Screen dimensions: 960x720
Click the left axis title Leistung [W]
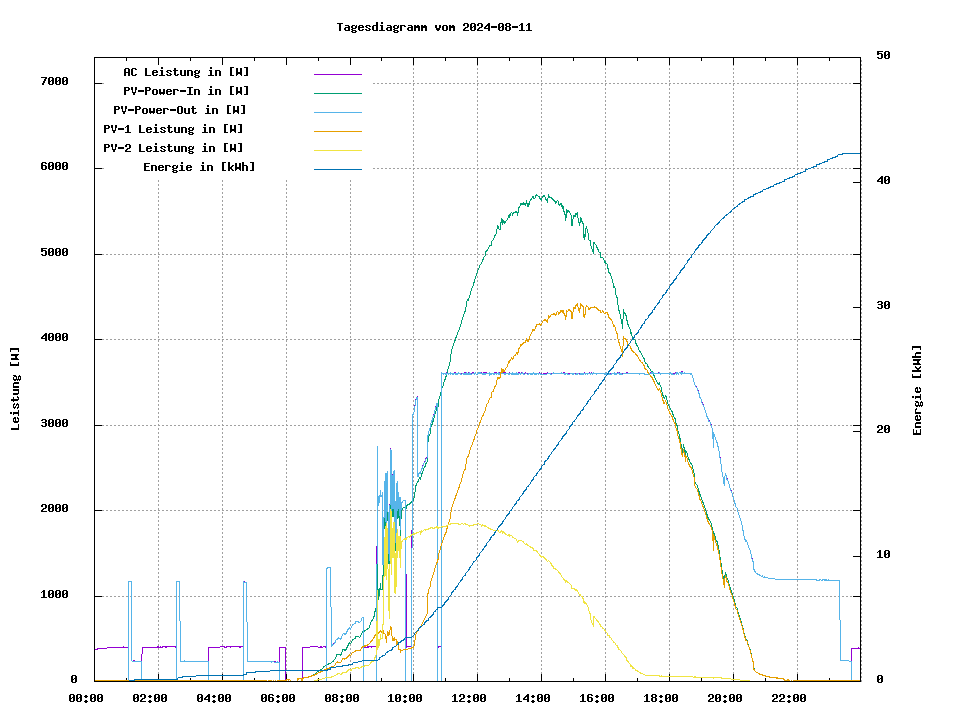coord(16,389)
